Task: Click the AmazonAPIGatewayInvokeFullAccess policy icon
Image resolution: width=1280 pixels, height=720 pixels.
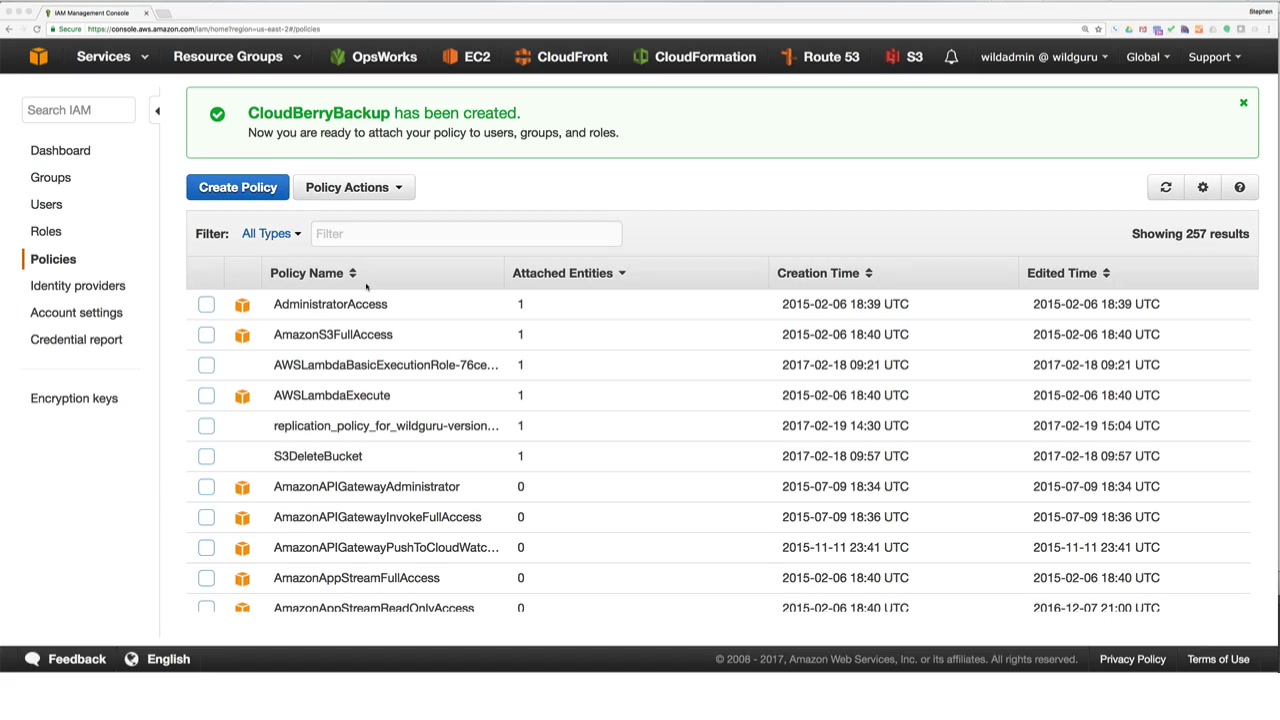Action: [242, 518]
